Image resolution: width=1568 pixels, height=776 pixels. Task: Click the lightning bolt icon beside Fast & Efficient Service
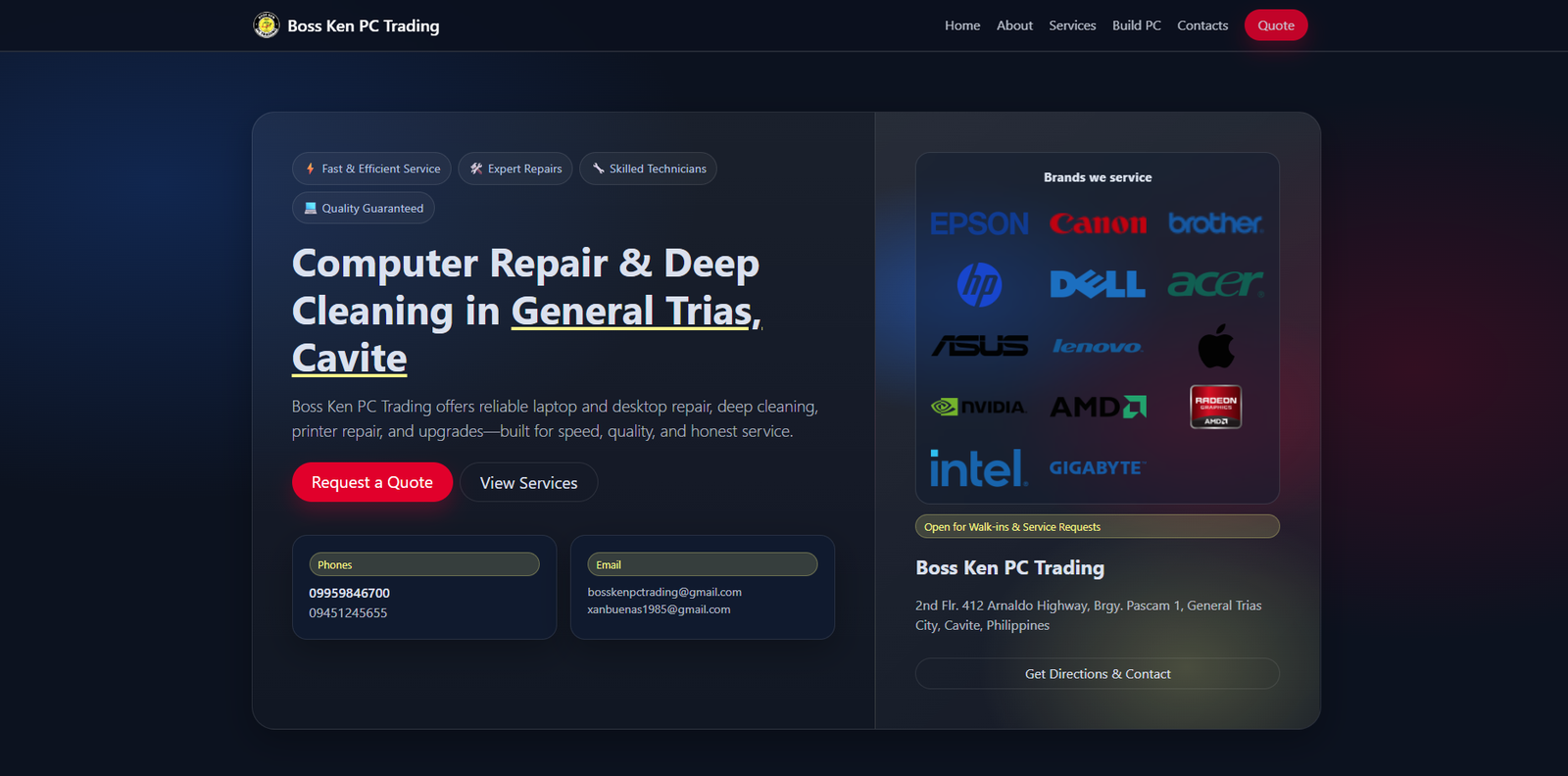point(311,169)
